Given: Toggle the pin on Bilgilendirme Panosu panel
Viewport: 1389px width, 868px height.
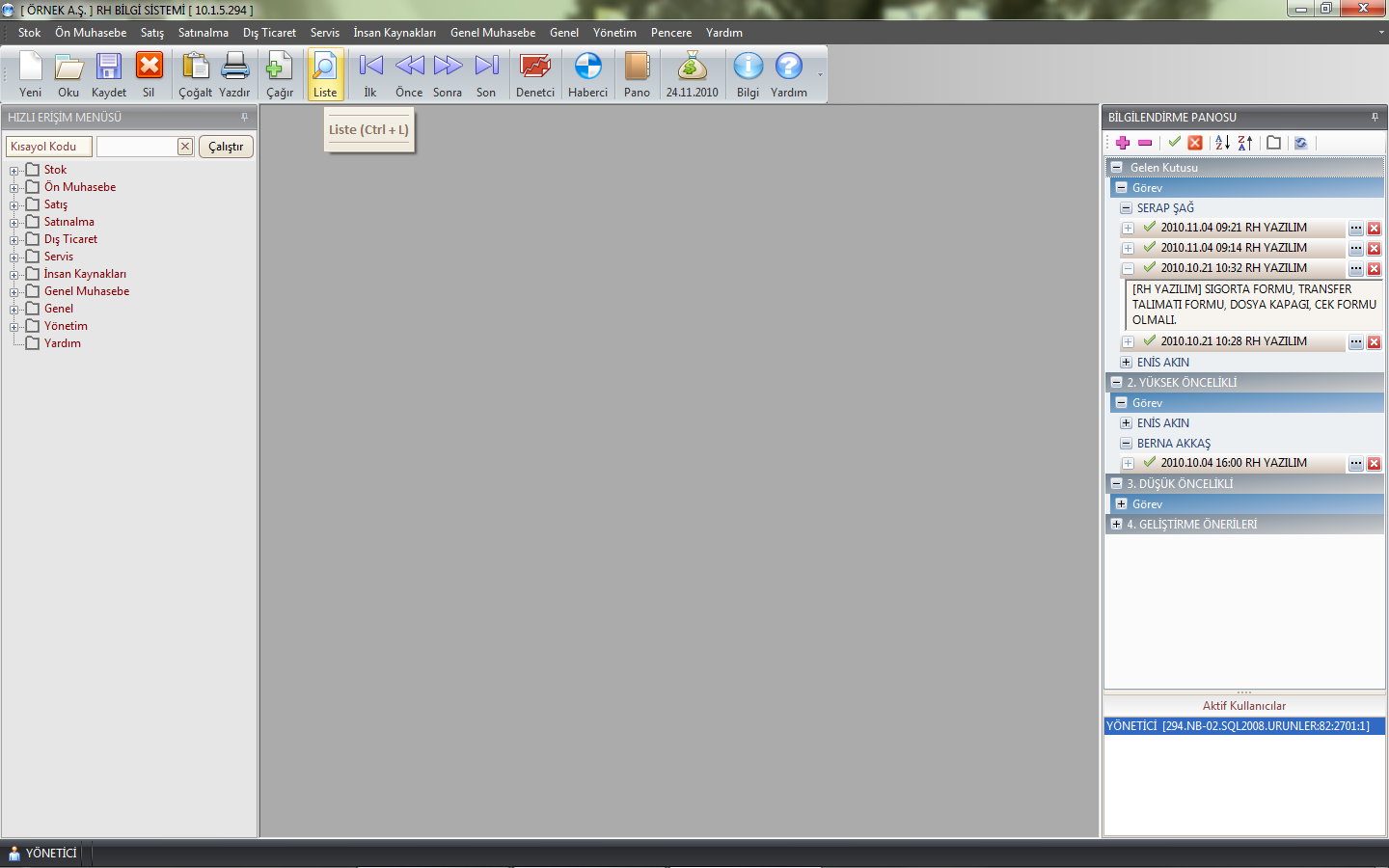Looking at the screenshot, I should tap(1375, 118).
